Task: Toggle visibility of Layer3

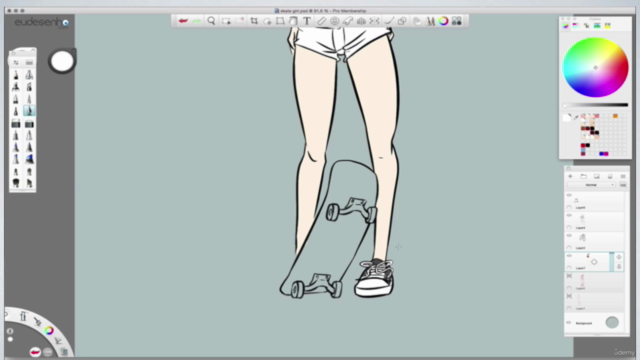Action: (x=569, y=236)
